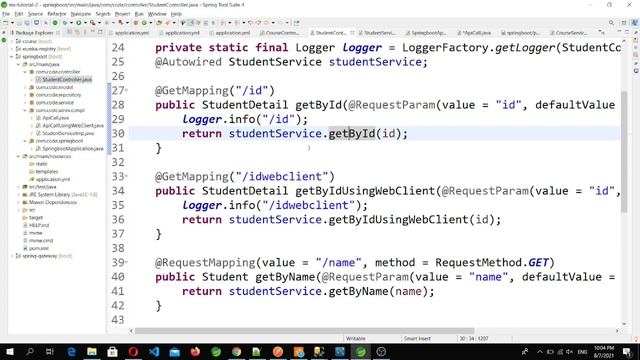Select ApiCallUsingWebClient.java in the tree
640x360 pixels.
(73, 126)
